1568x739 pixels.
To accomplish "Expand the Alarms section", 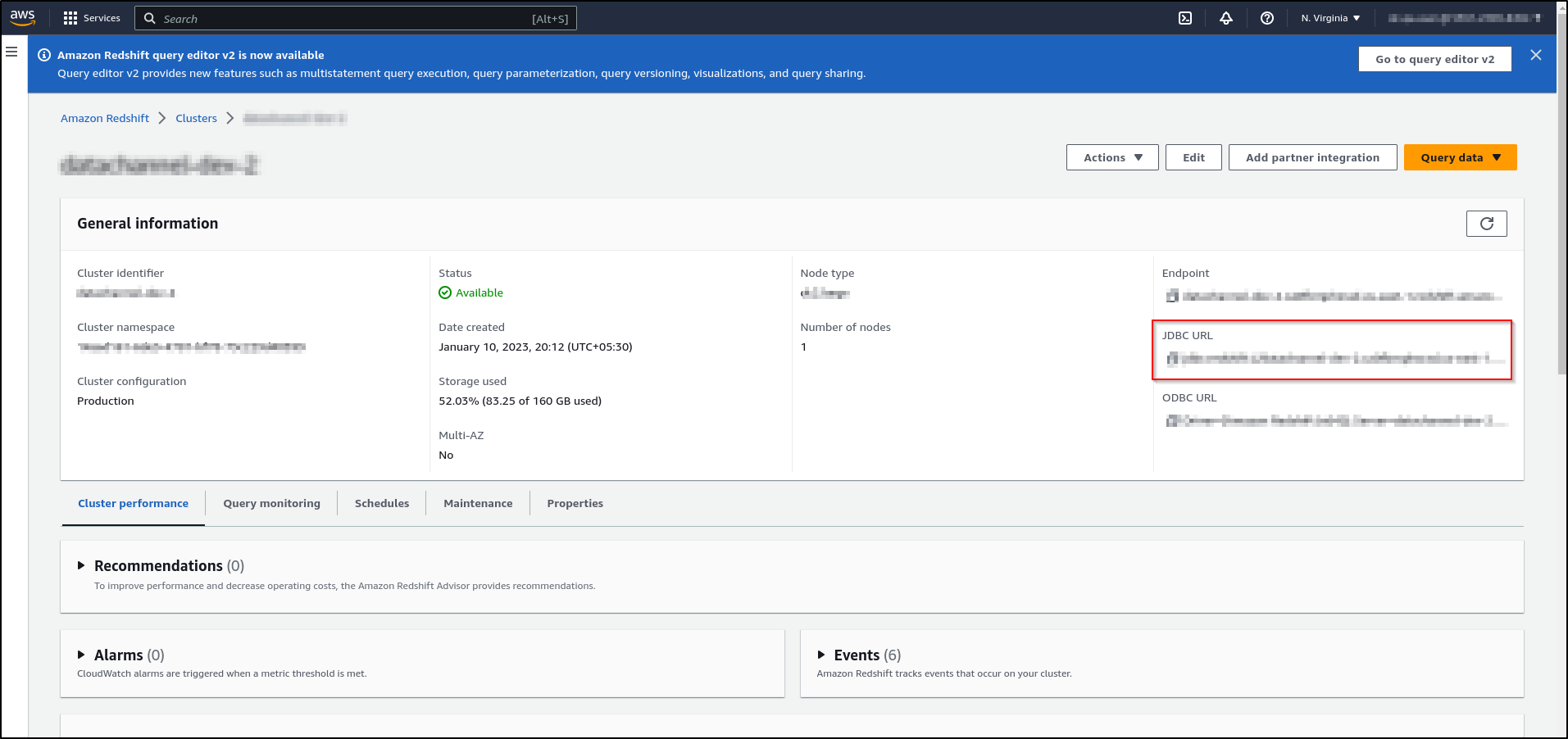I will pyautogui.click(x=81, y=655).
